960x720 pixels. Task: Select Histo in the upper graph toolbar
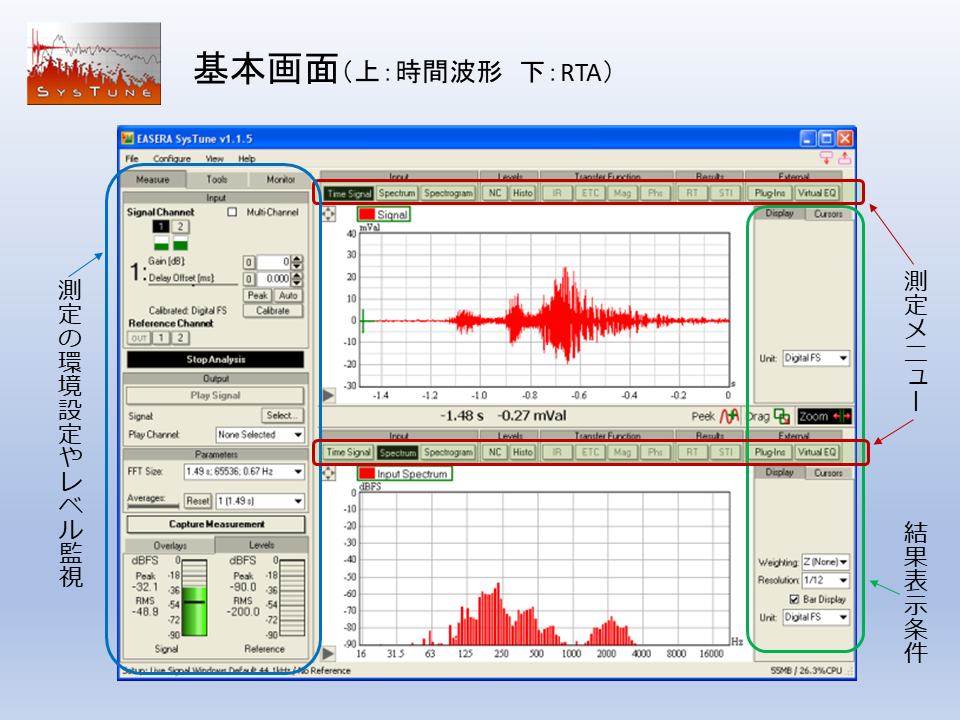point(522,193)
